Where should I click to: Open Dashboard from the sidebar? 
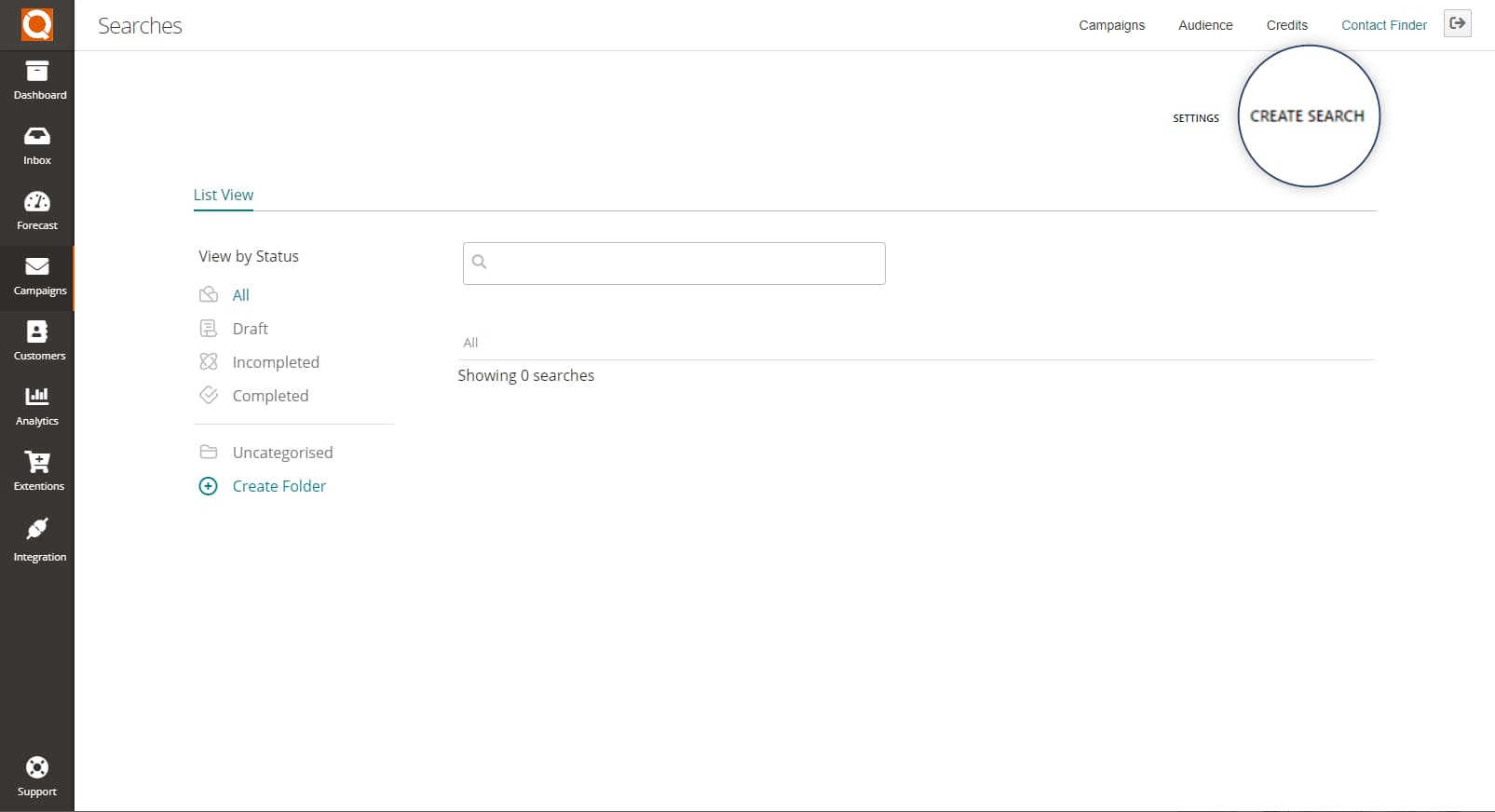tap(37, 81)
